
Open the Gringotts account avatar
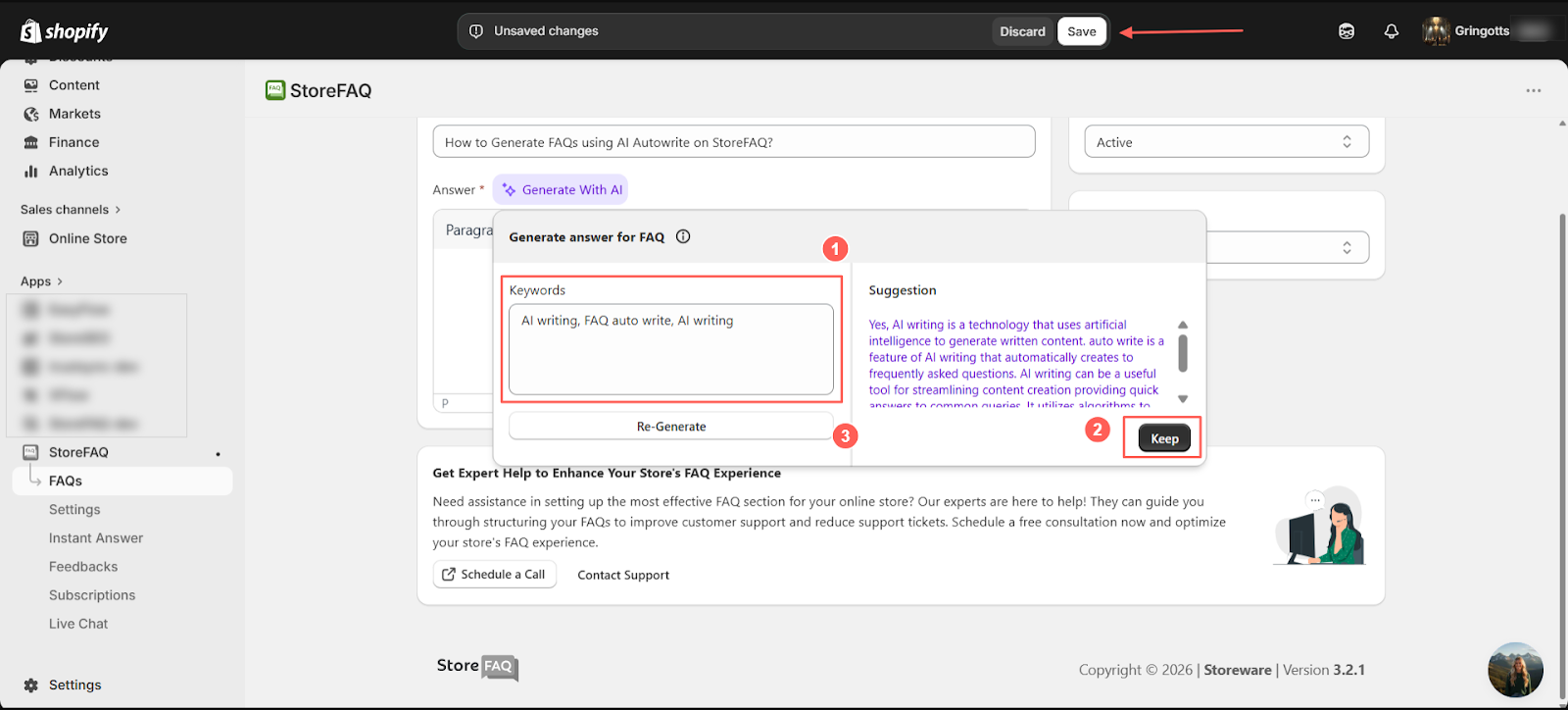point(1436,31)
